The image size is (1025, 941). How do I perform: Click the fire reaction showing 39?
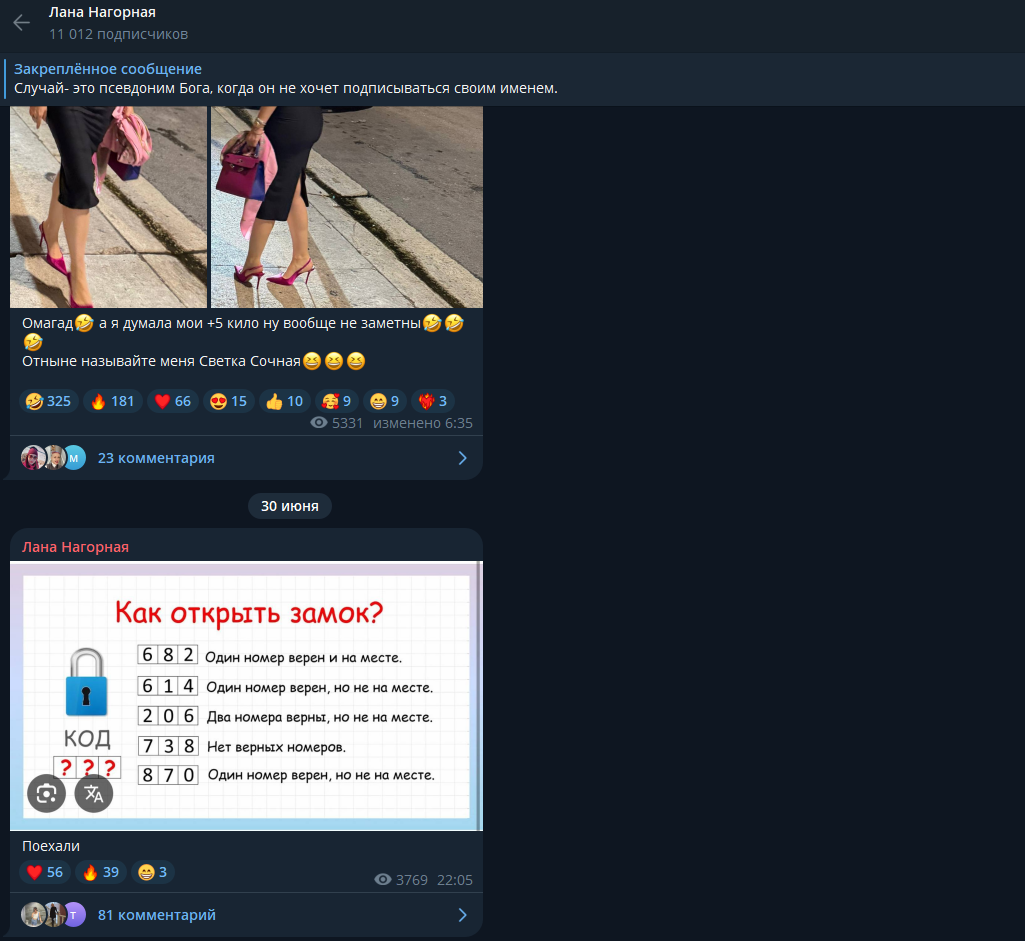coord(100,872)
